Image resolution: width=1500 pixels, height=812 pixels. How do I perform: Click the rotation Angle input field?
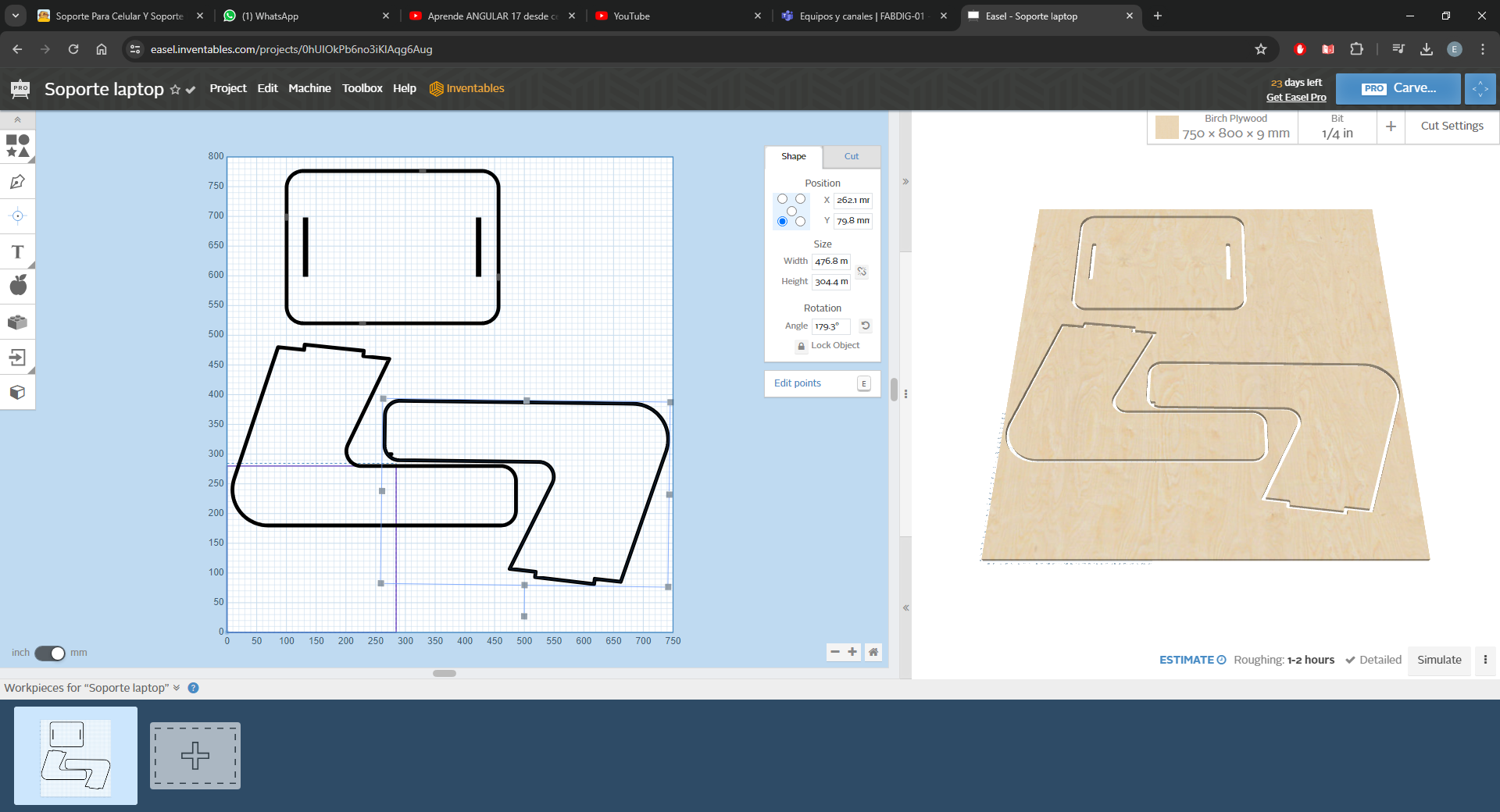click(x=831, y=326)
